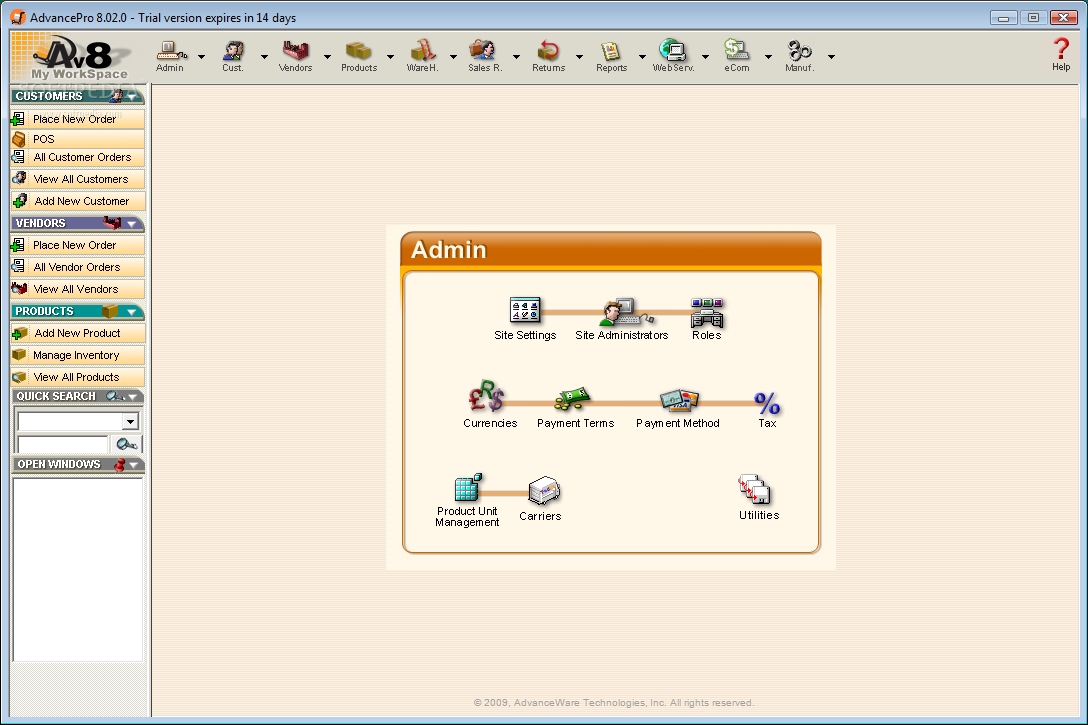The image size is (1088, 725).
Task: Click Place New Order under Vendors
Action: click(78, 245)
